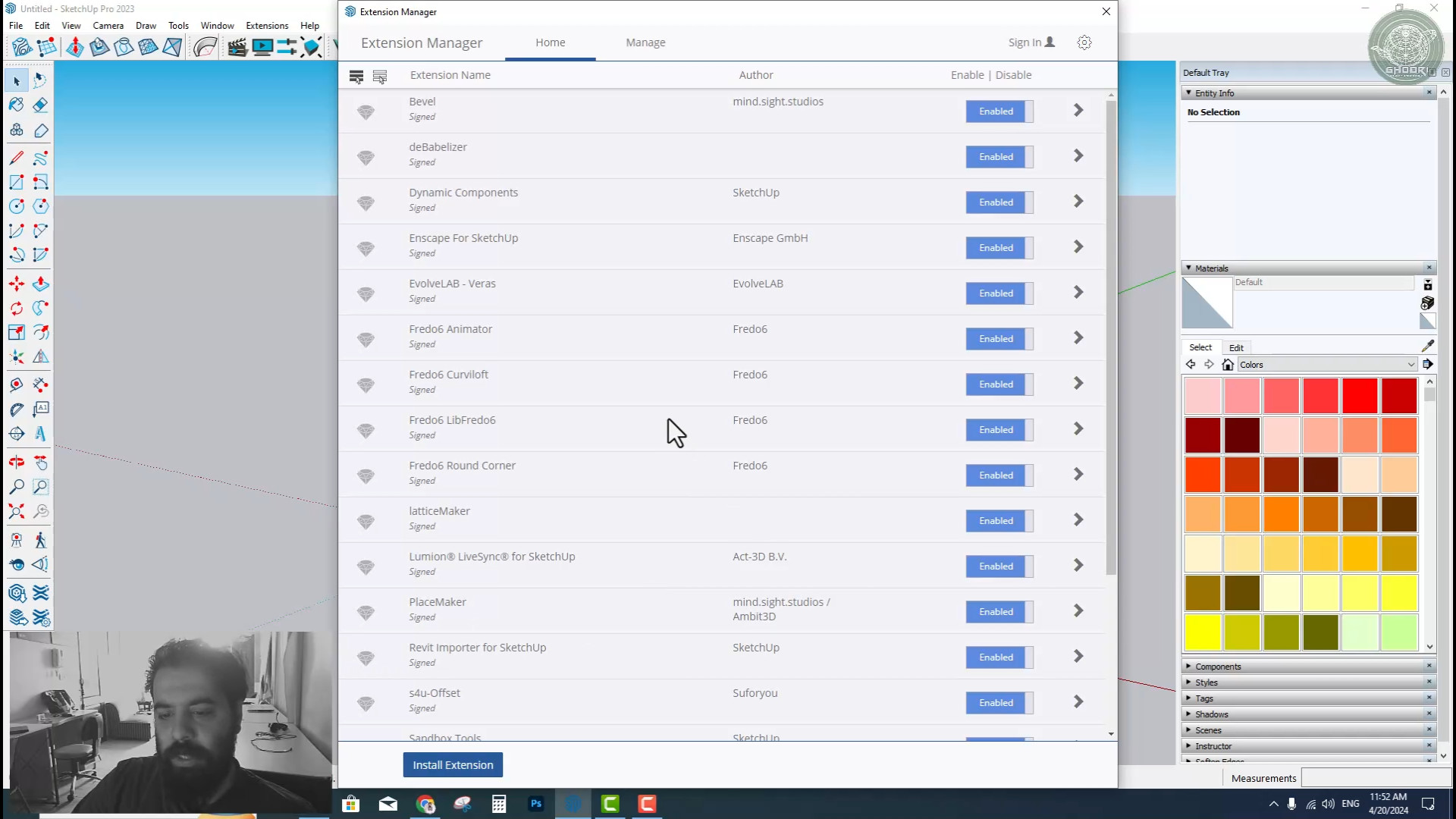Image resolution: width=1456 pixels, height=819 pixels.
Task: Switch to the Manage tab
Action: (645, 42)
